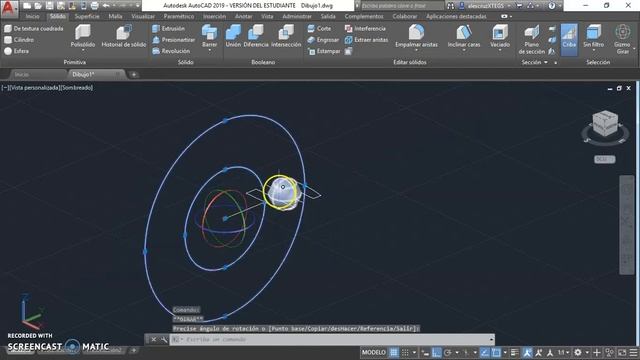Click the Undo arrow in quick access toolbar
The image size is (640, 360).
click(x=106, y=6)
